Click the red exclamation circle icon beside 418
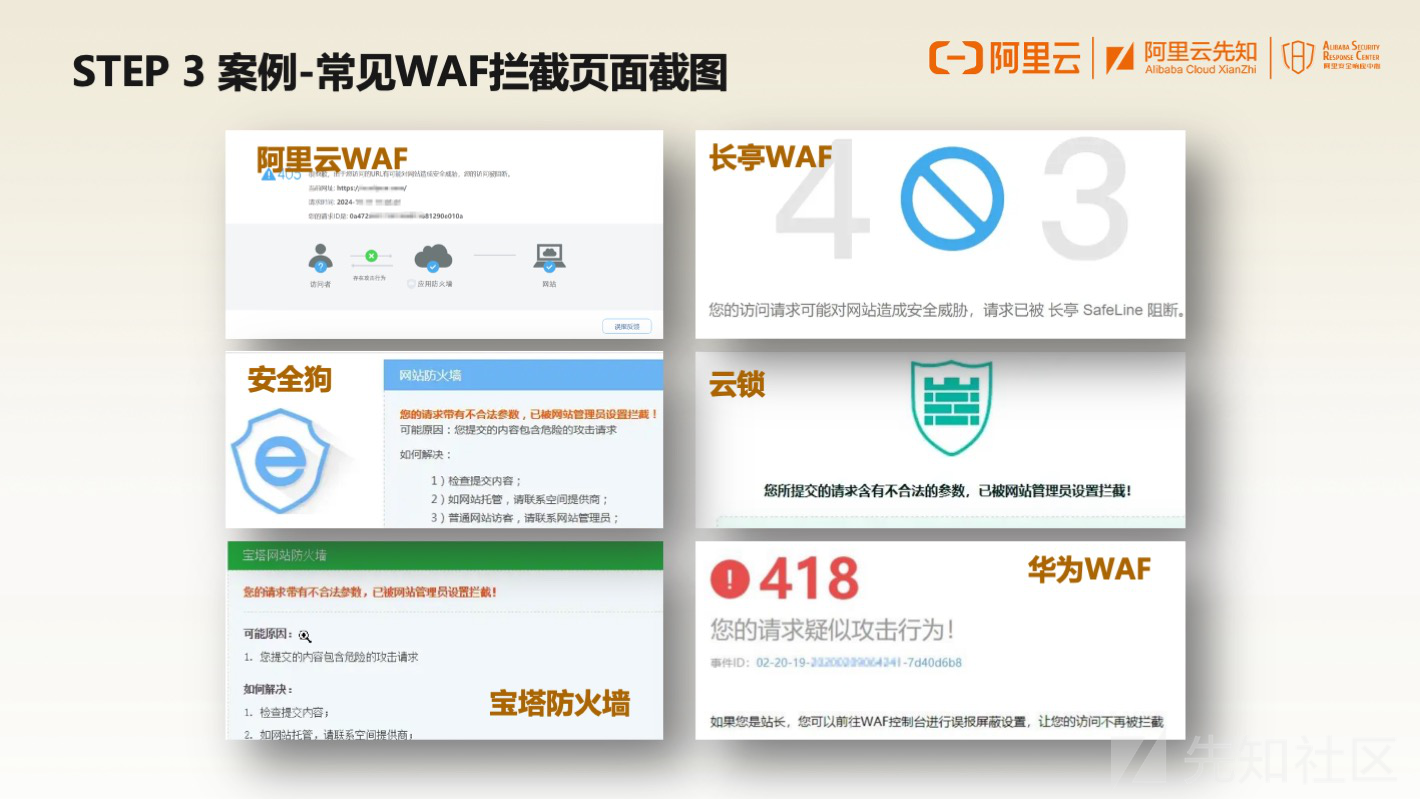This screenshot has height=799, width=1420. [x=731, y=578]
